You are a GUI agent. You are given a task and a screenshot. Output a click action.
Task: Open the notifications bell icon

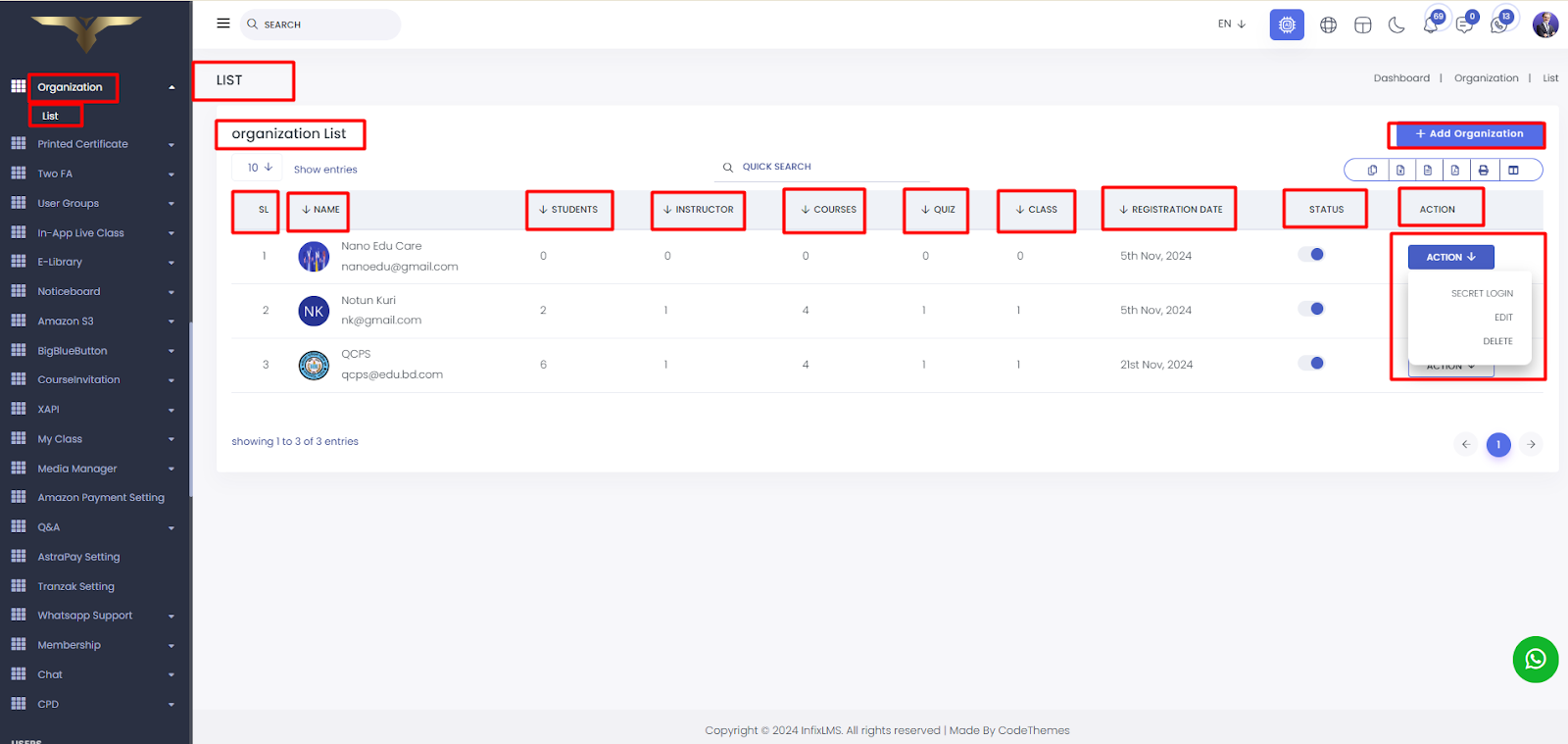[1431, 25]
